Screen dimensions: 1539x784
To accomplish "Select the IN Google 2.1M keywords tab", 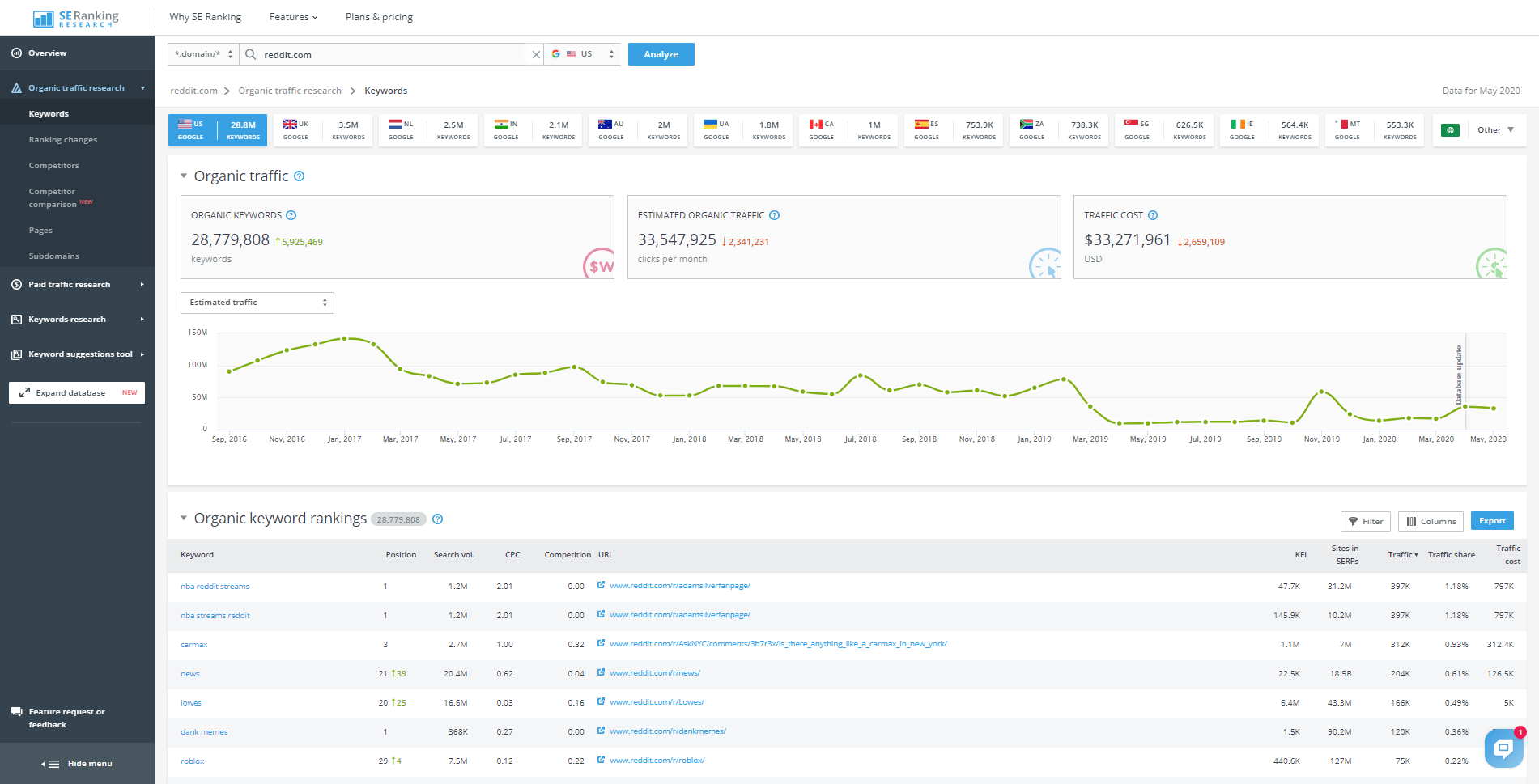I will [x=534, y=130].
